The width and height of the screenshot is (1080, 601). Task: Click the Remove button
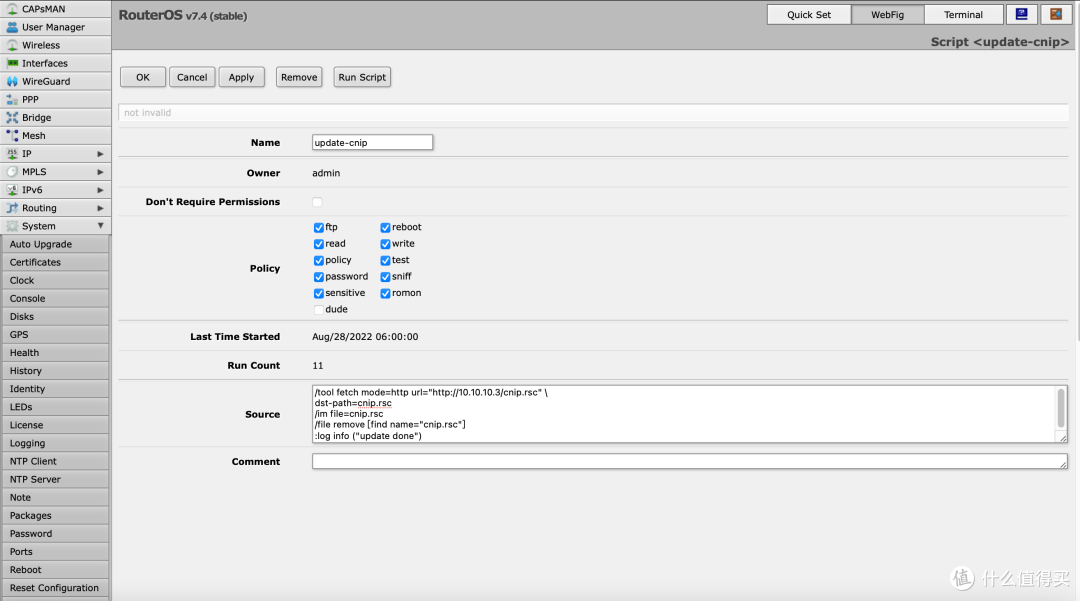coord(299,77)
